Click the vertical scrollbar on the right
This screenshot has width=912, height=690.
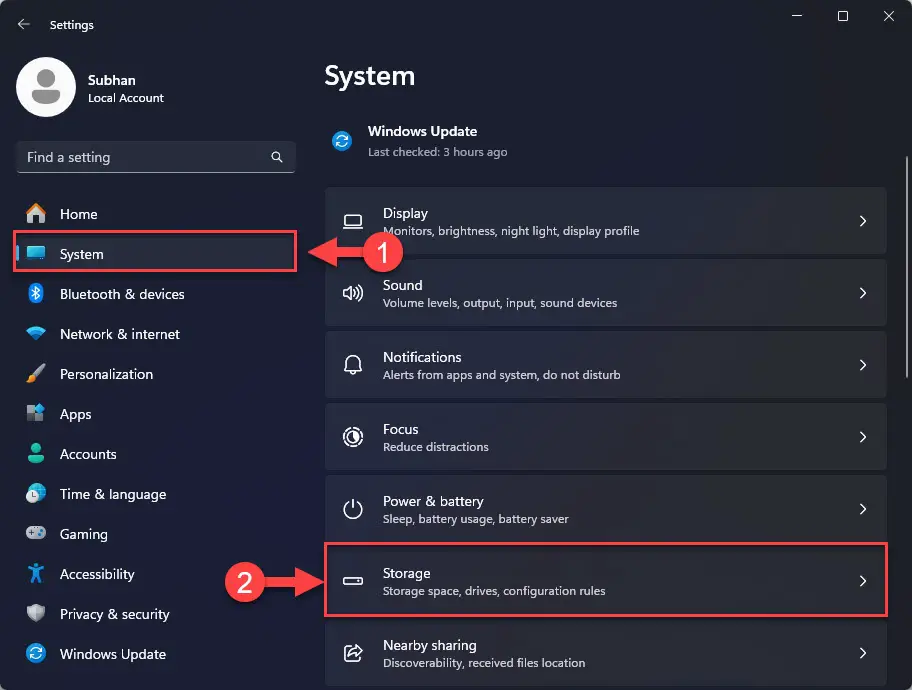[907, 266]
